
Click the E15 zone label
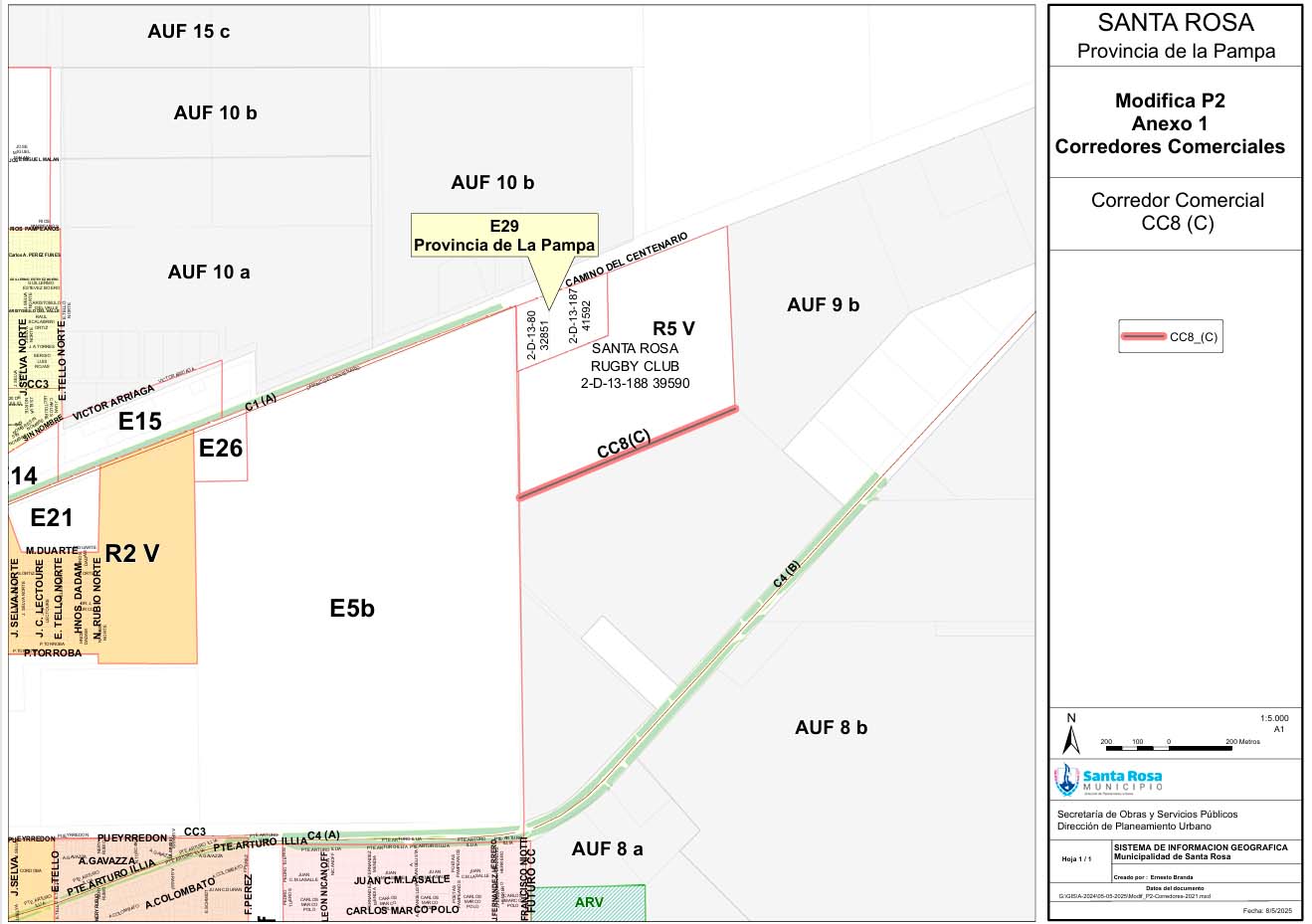[x=139, y=421]
